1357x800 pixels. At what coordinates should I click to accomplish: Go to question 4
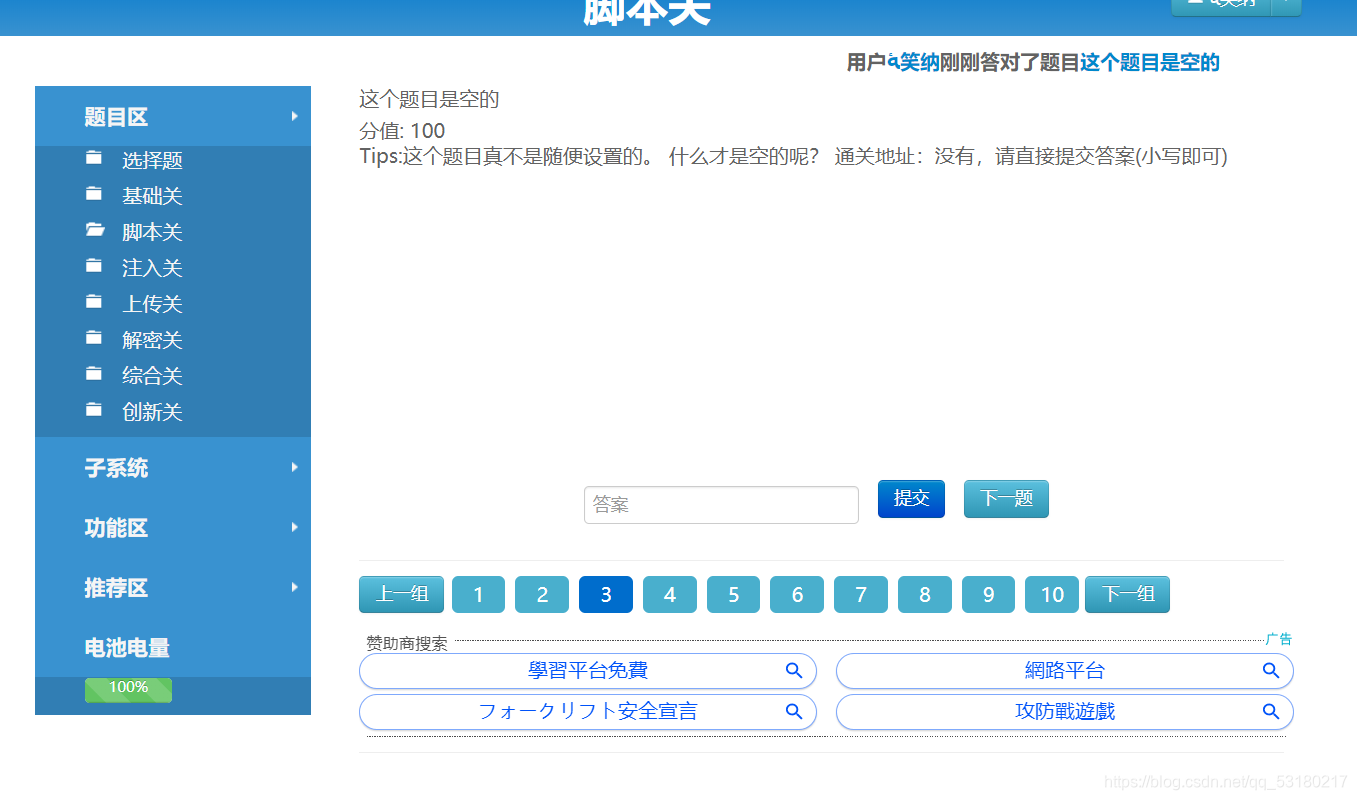670,594
